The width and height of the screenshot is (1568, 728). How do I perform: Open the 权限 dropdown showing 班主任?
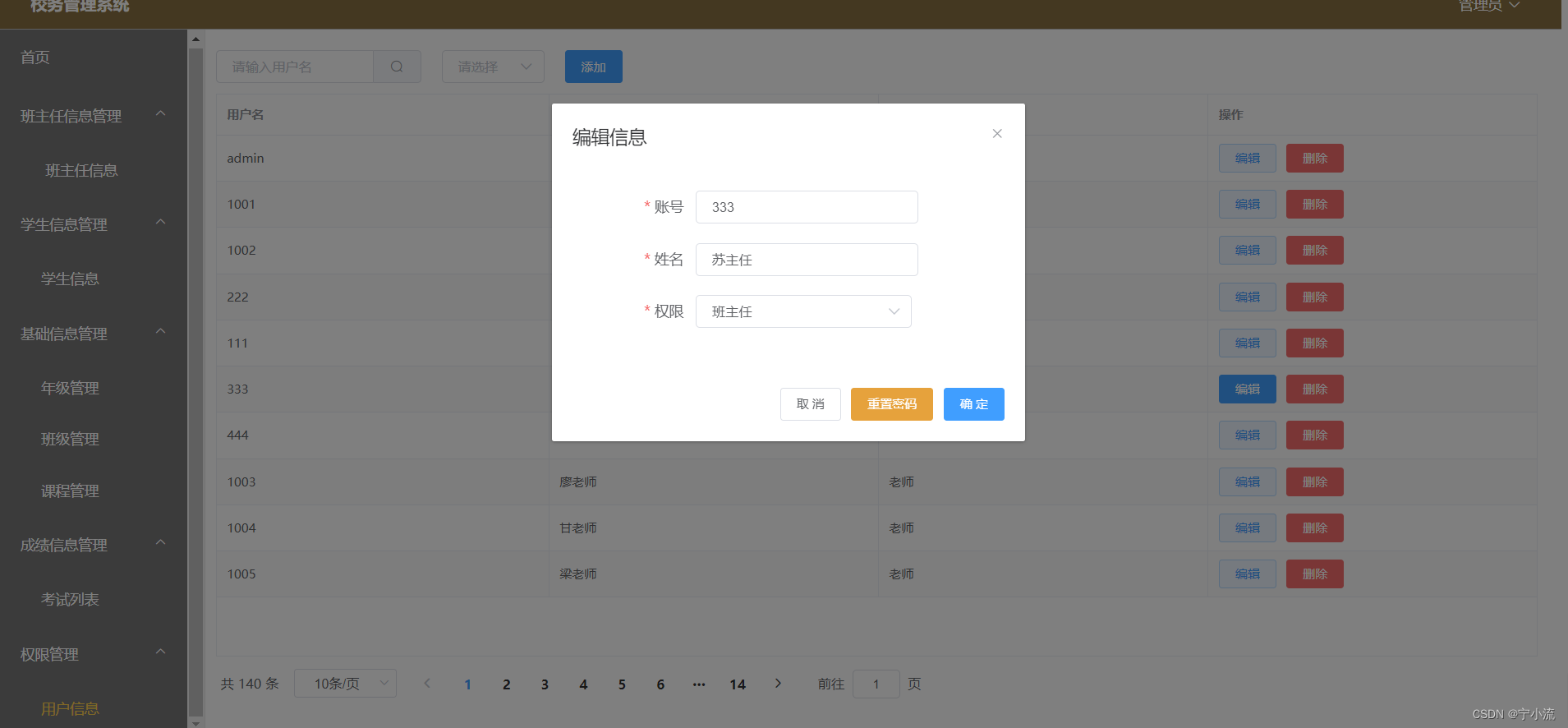803,311
